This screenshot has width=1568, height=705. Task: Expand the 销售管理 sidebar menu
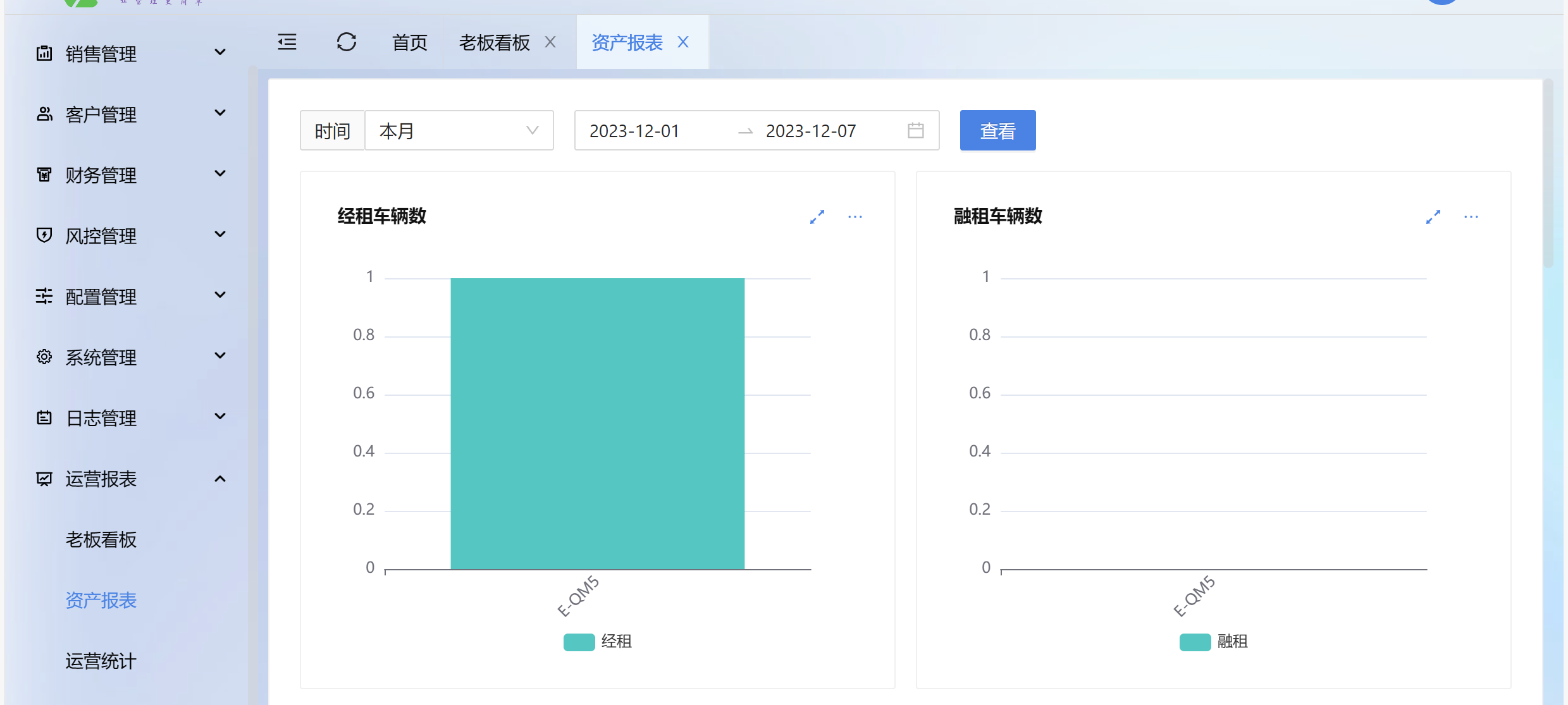point(131,54)
